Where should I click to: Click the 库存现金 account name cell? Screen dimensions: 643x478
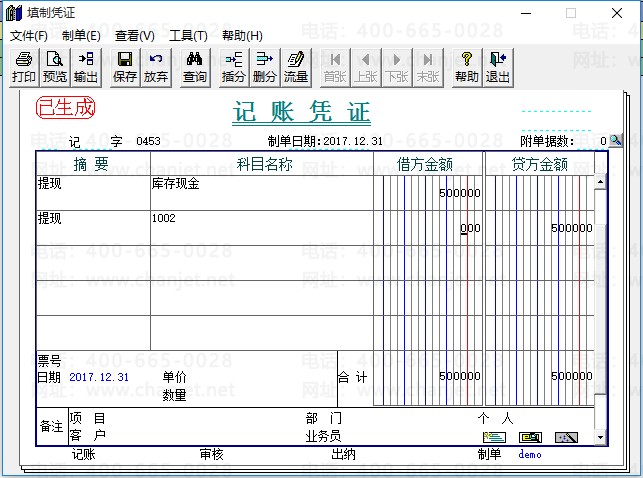point(262,193)
